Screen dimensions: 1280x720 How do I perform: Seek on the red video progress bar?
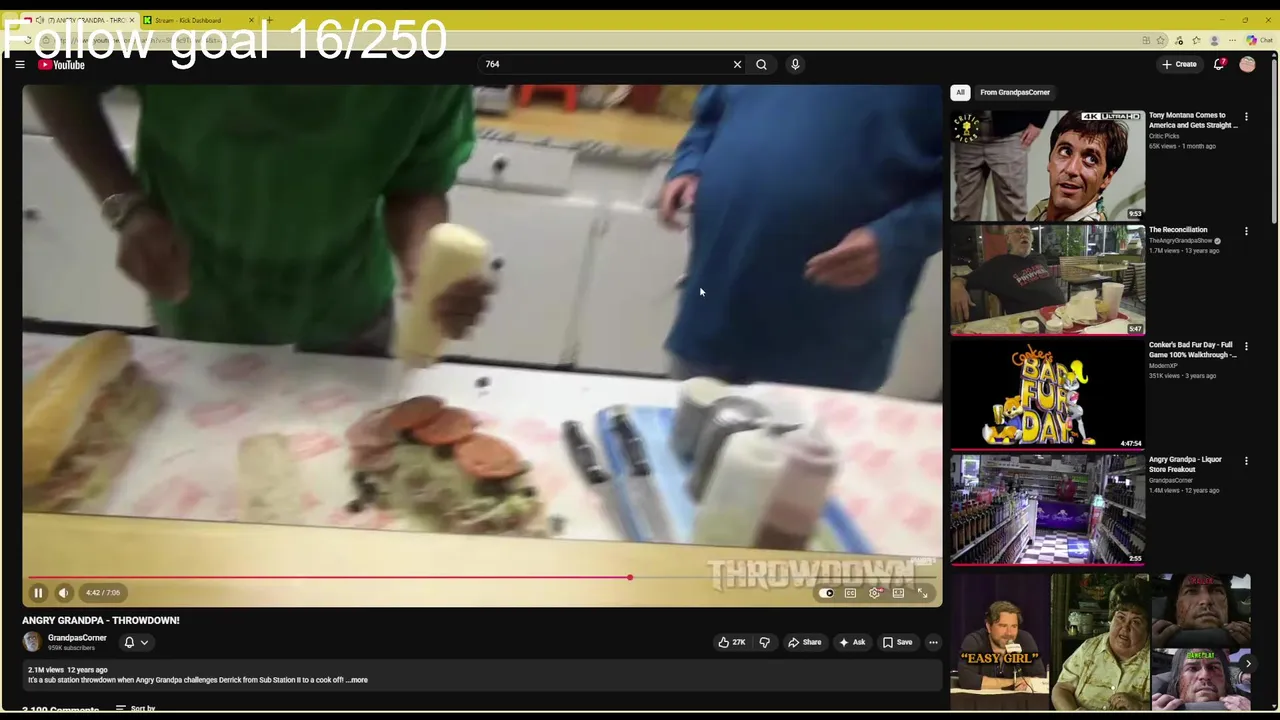coord(482,577)
